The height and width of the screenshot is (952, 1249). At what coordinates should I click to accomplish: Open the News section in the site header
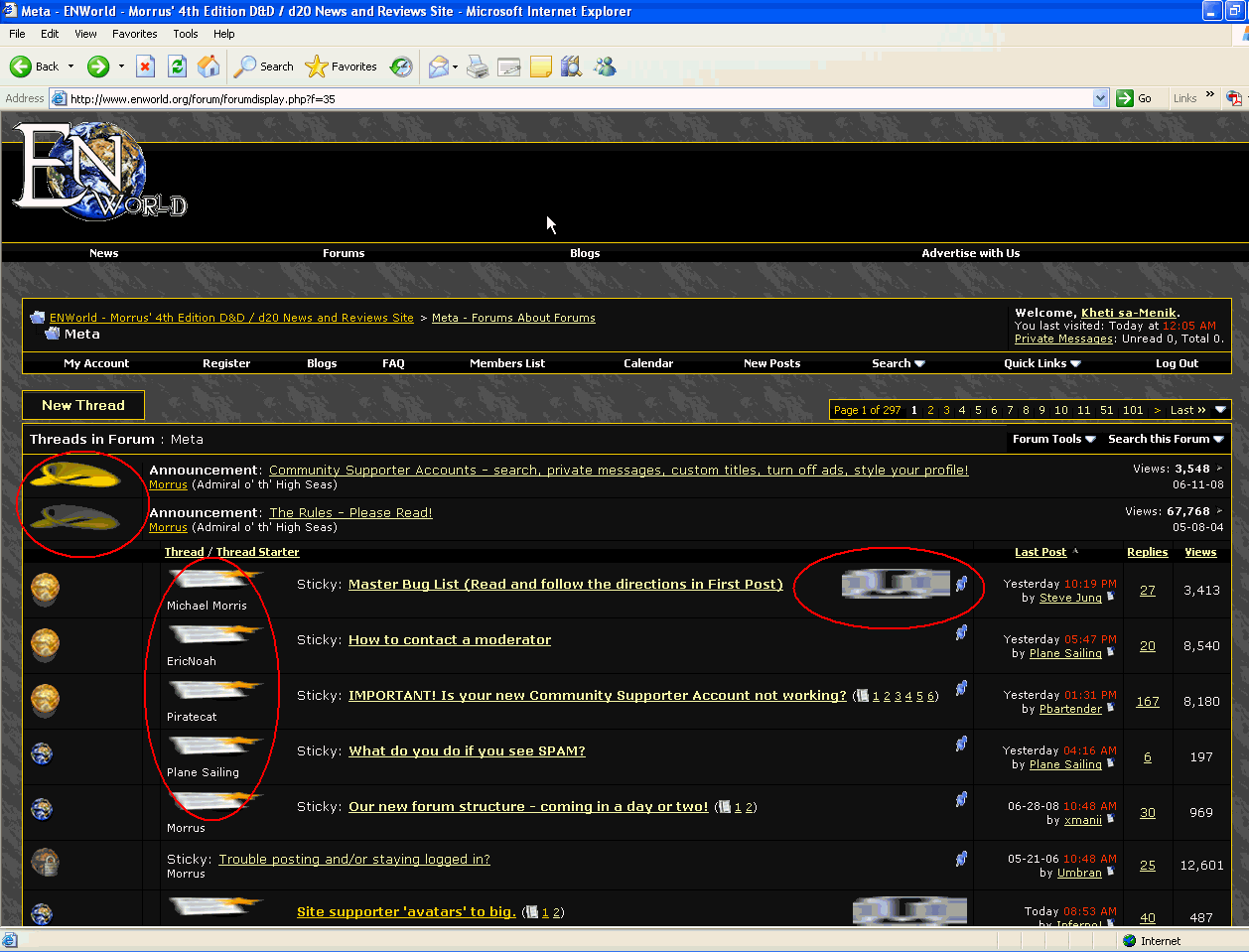point(103,253)
